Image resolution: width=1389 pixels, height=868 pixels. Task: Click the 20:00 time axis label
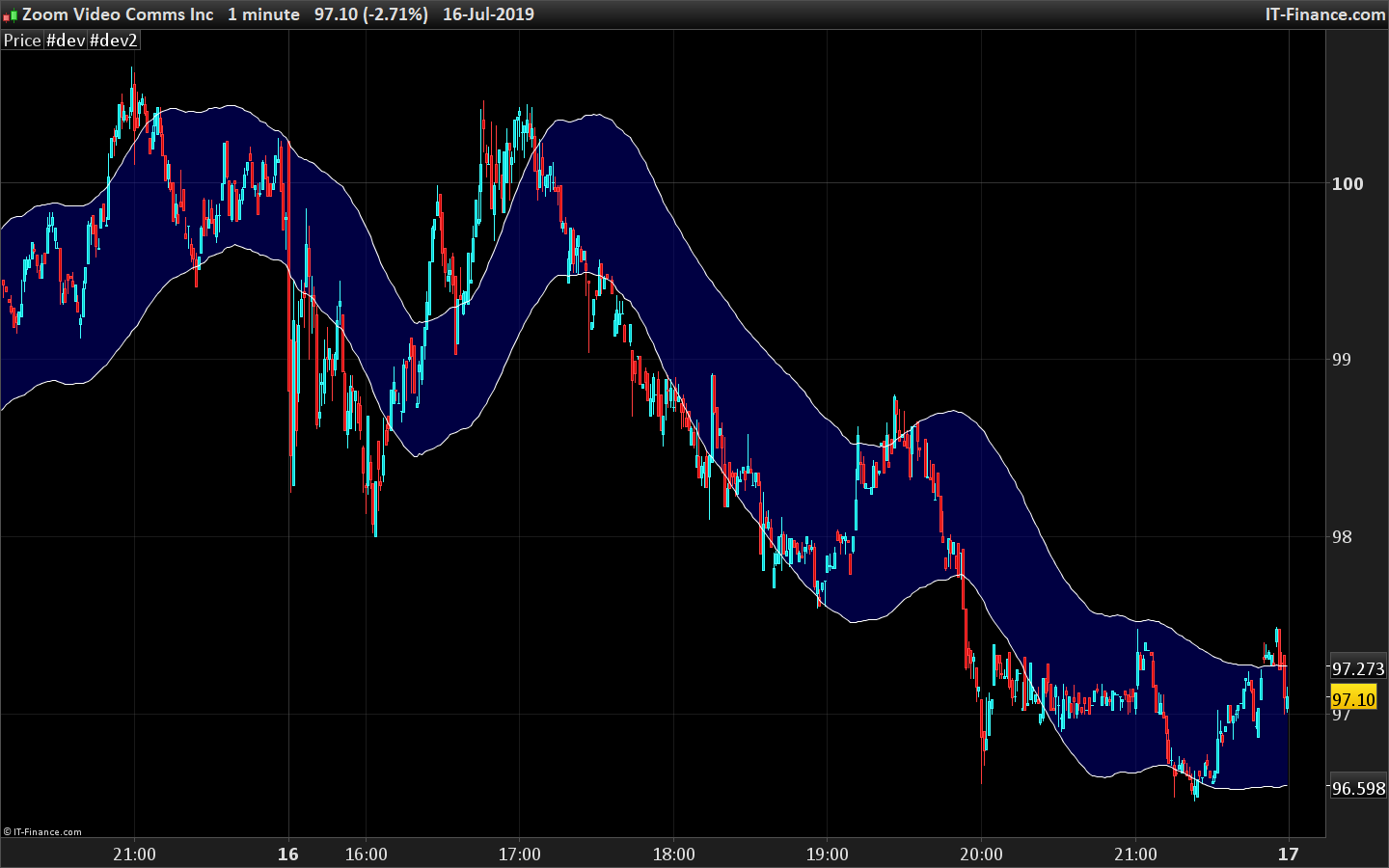pos(981,854)
